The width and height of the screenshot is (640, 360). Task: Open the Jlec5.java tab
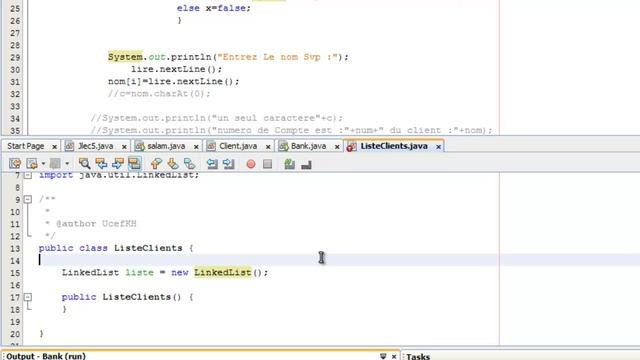click(x=96, y=146)
